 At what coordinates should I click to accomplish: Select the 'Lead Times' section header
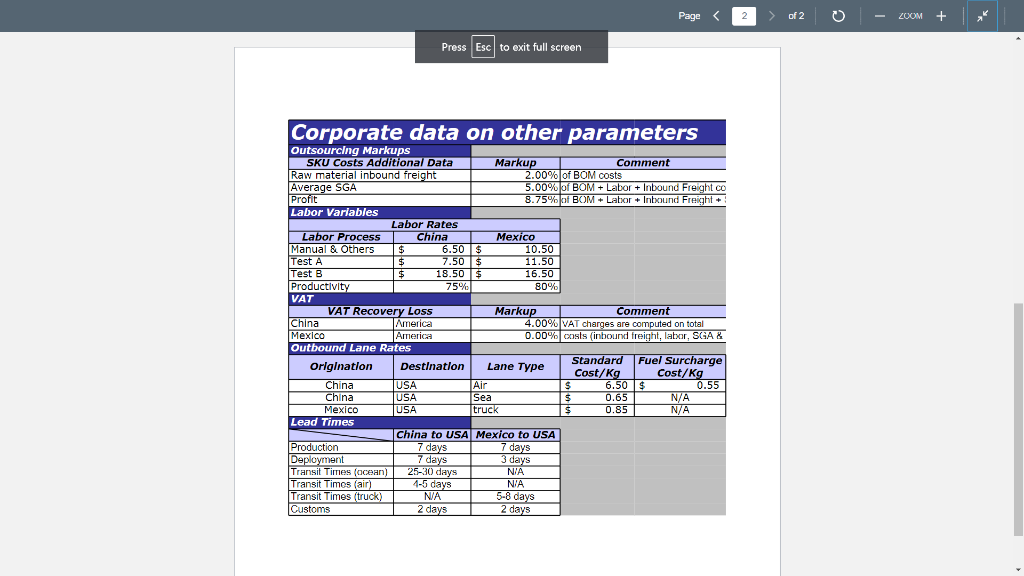(x=322, y=423)
